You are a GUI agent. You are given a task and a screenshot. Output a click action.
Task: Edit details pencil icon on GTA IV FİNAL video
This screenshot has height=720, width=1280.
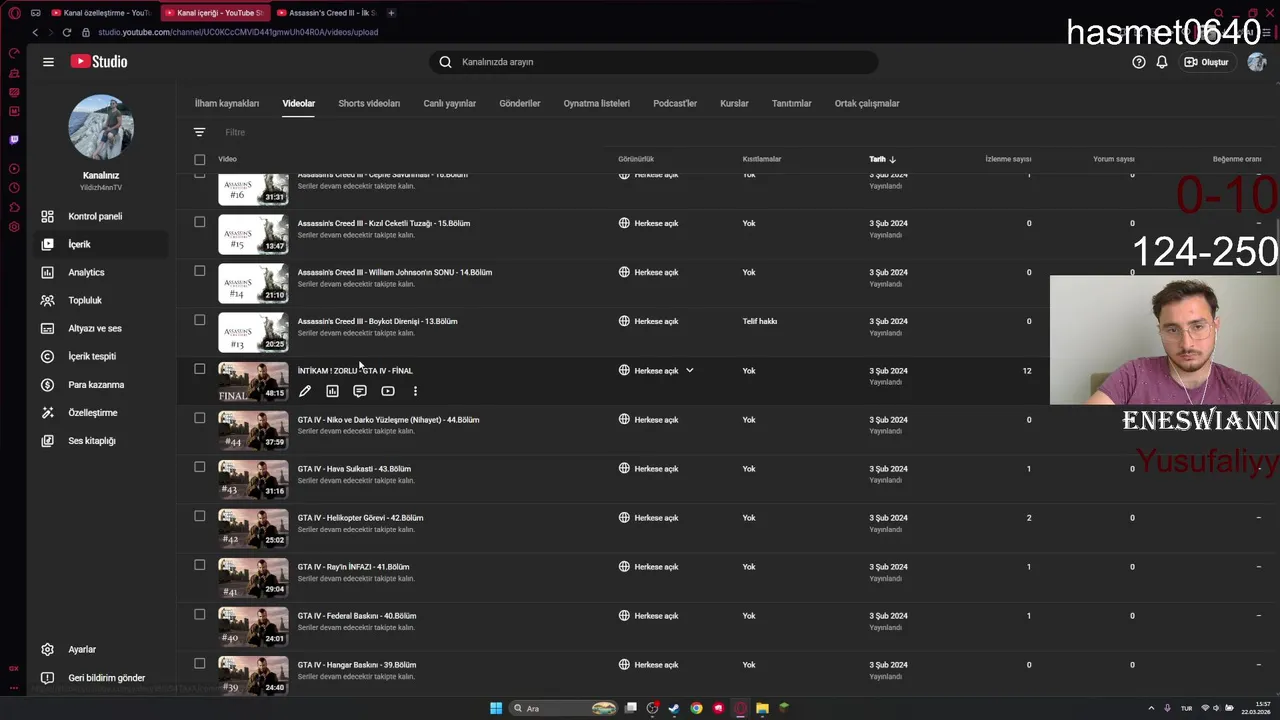tap(305, 391)
